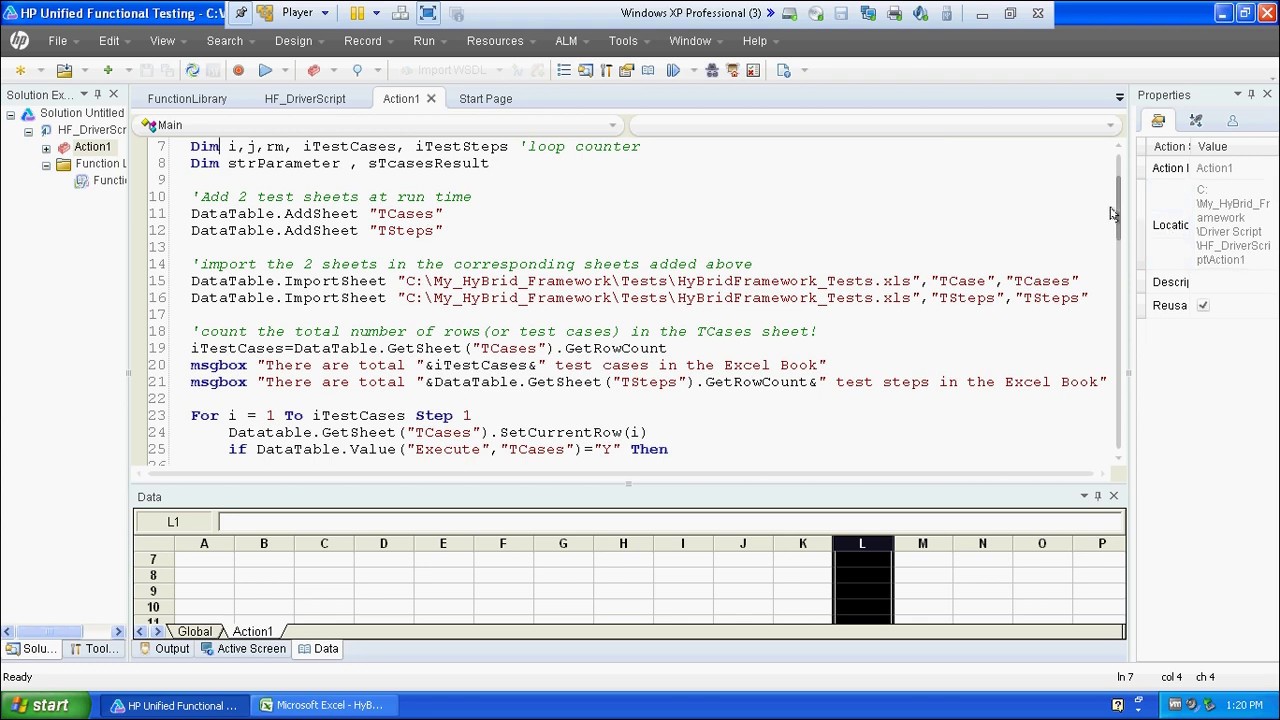Open the Main function dropdown
This screenshot has width=1280, height=720.
(612, 125)
